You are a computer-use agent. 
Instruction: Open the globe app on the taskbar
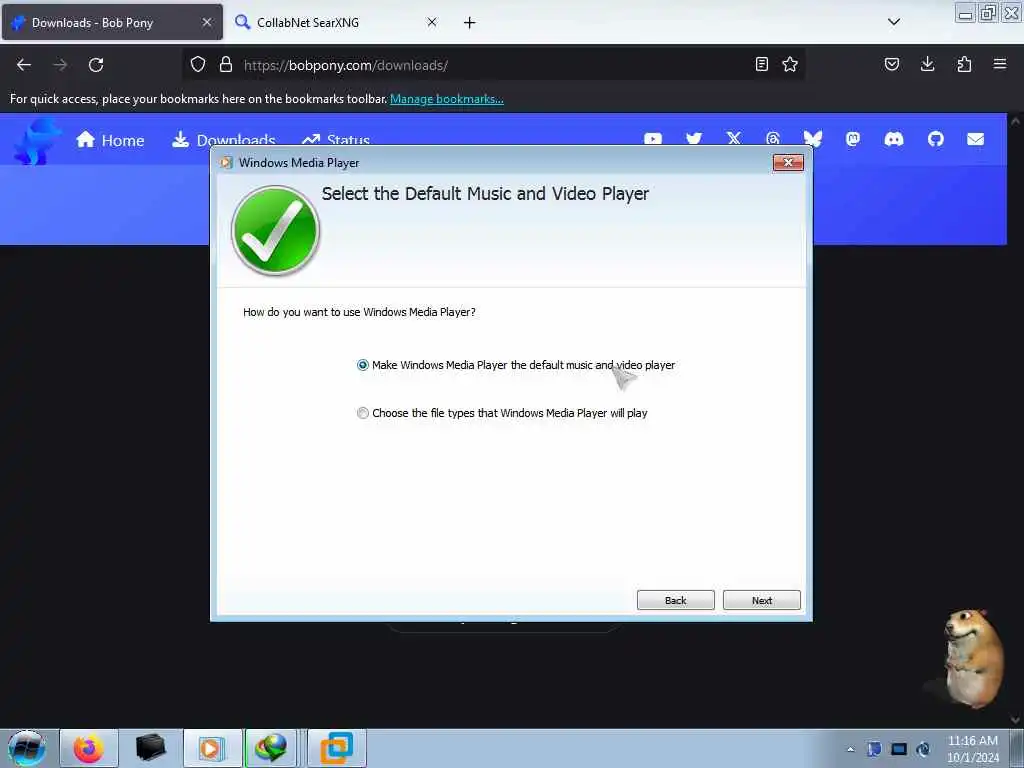273,748
